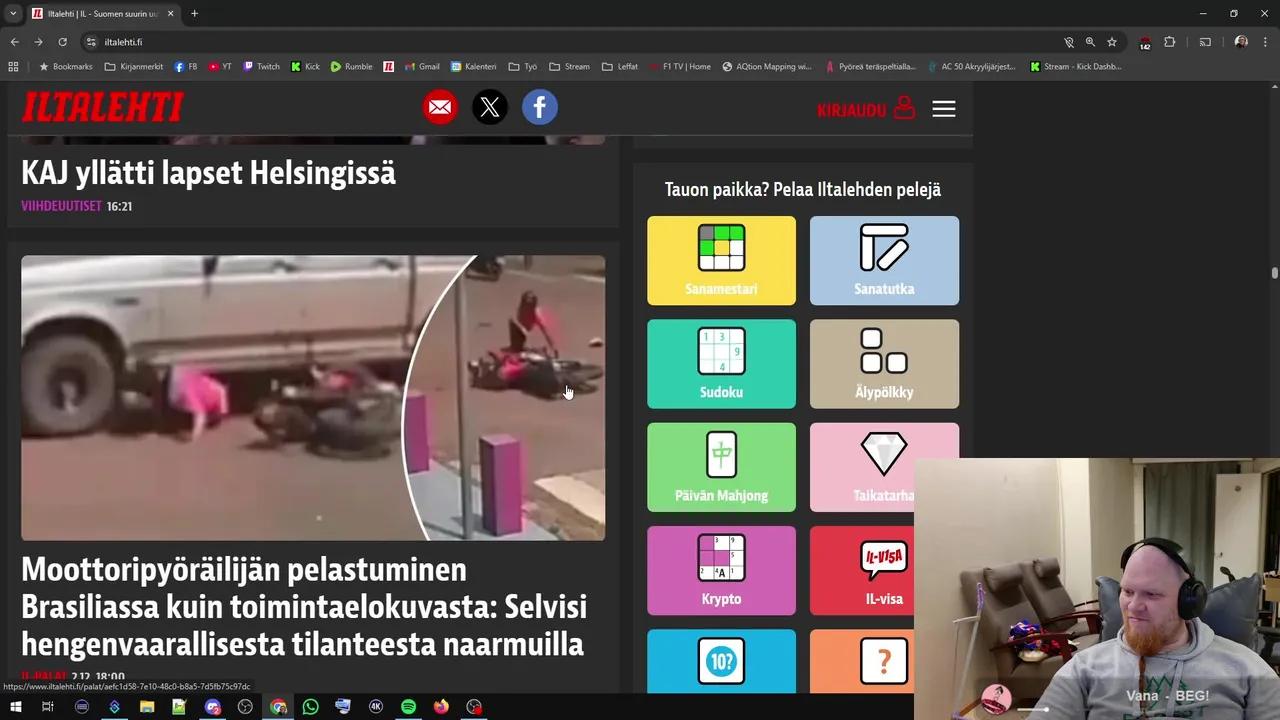This screenshot has width=1280, height=720.
Task: Open Päivän Mahjong game tile
Action: [721, 467]
